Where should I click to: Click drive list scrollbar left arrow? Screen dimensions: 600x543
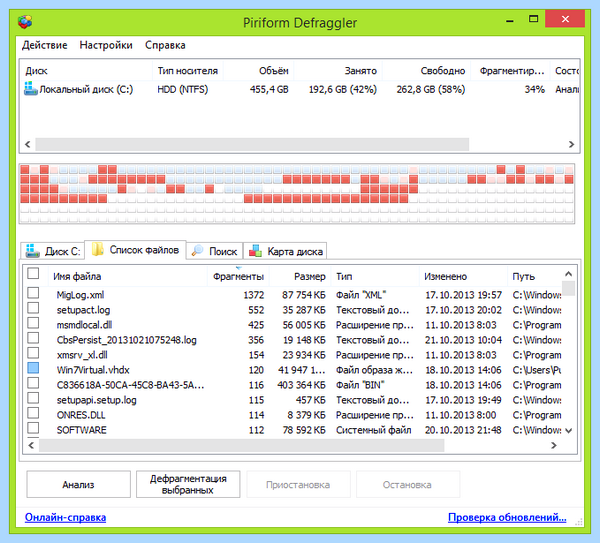[28, 144]
